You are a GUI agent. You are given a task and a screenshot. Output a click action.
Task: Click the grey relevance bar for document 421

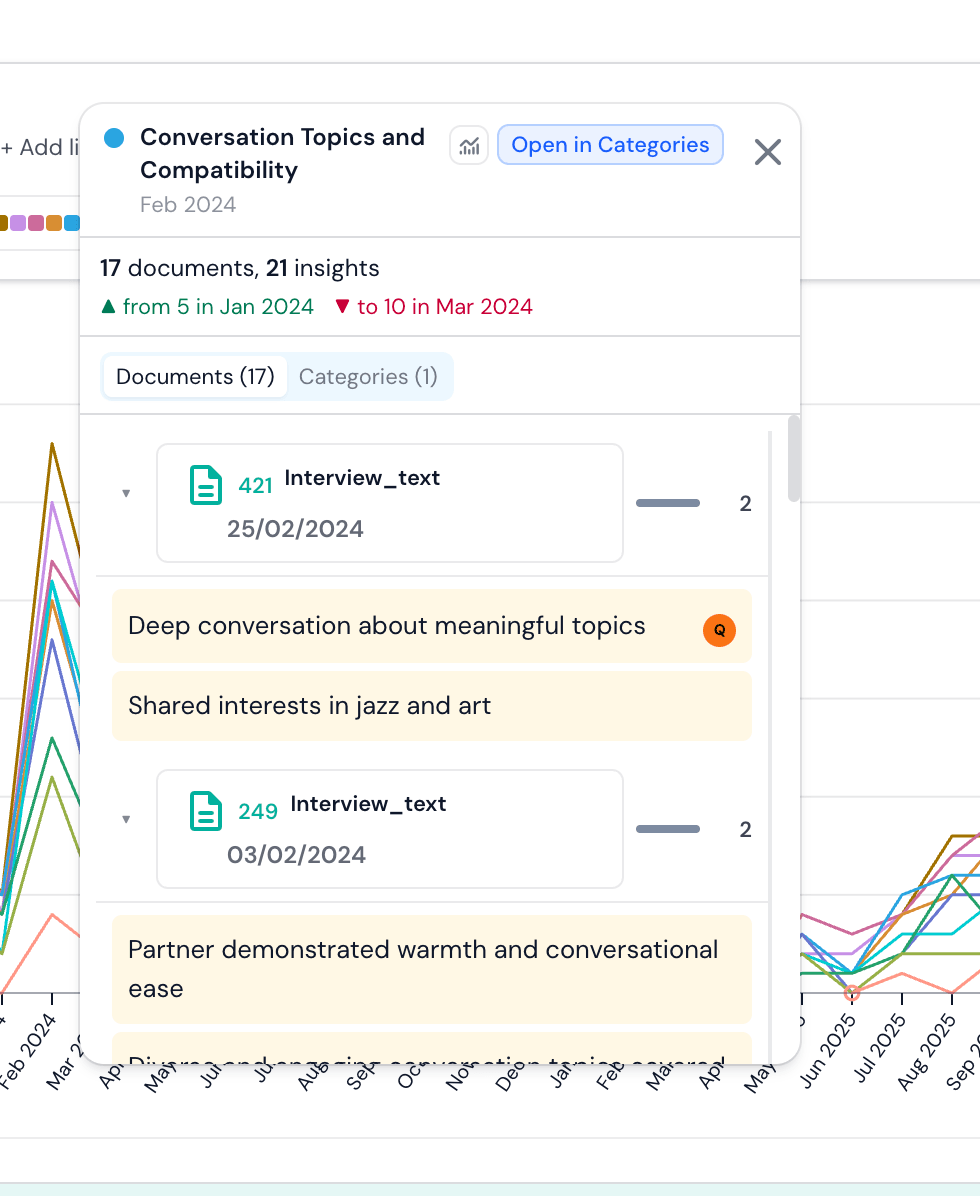point(668,503)
